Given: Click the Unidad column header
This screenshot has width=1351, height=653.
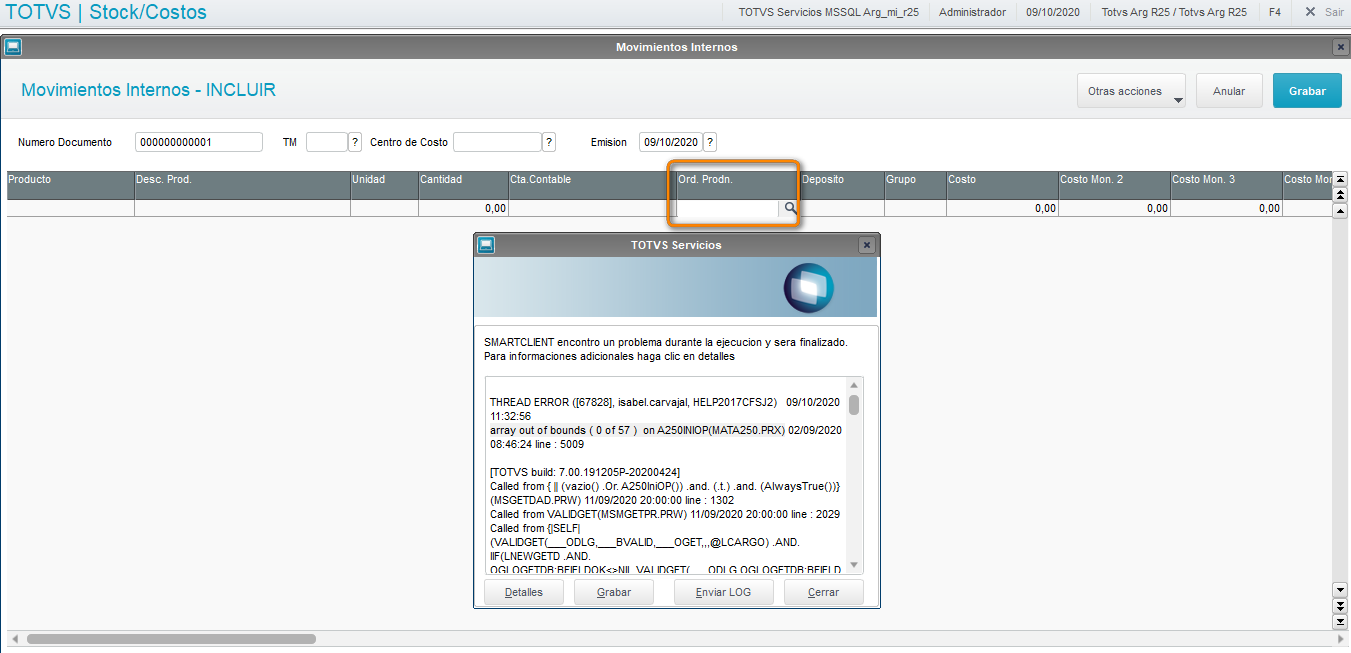Looking at the screenshot, I should pos(384,185).
